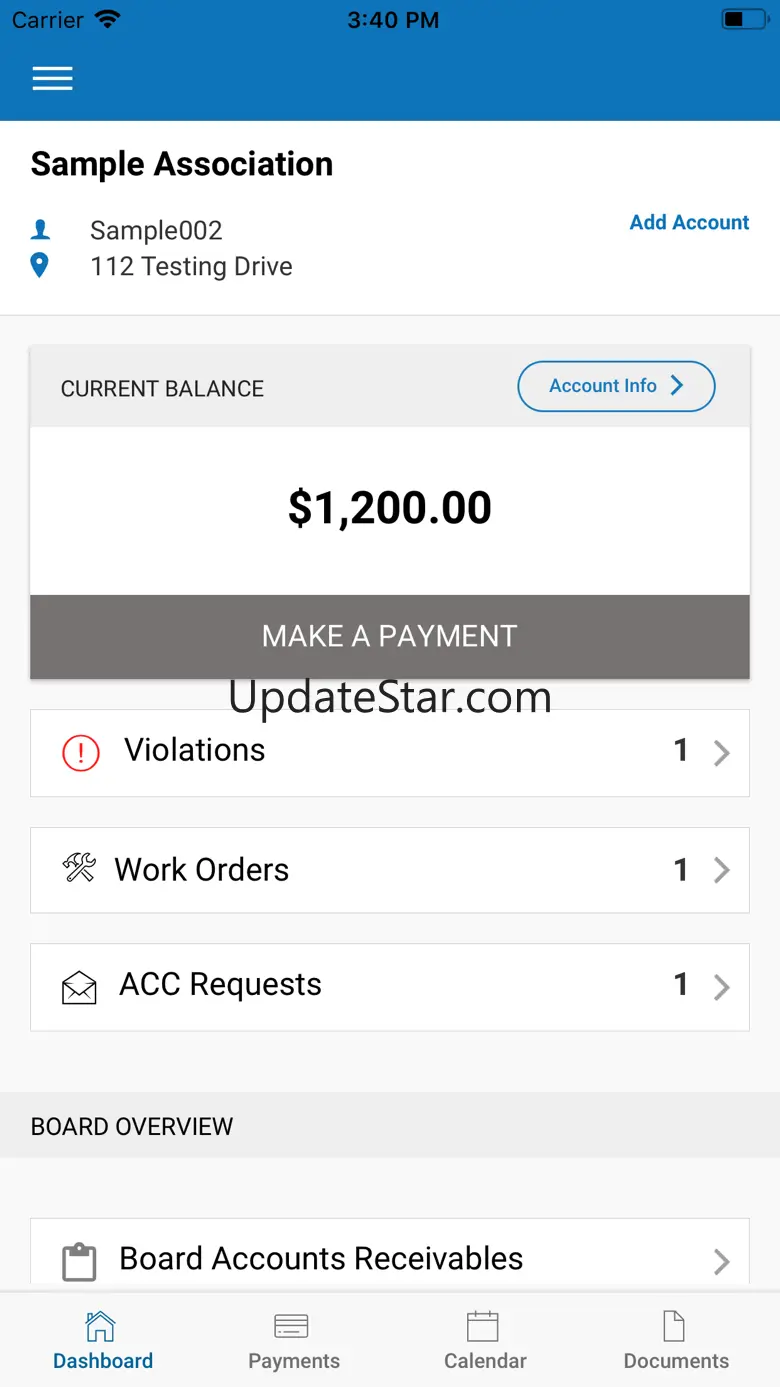Open Account Info details

click(x=616, y=386)
